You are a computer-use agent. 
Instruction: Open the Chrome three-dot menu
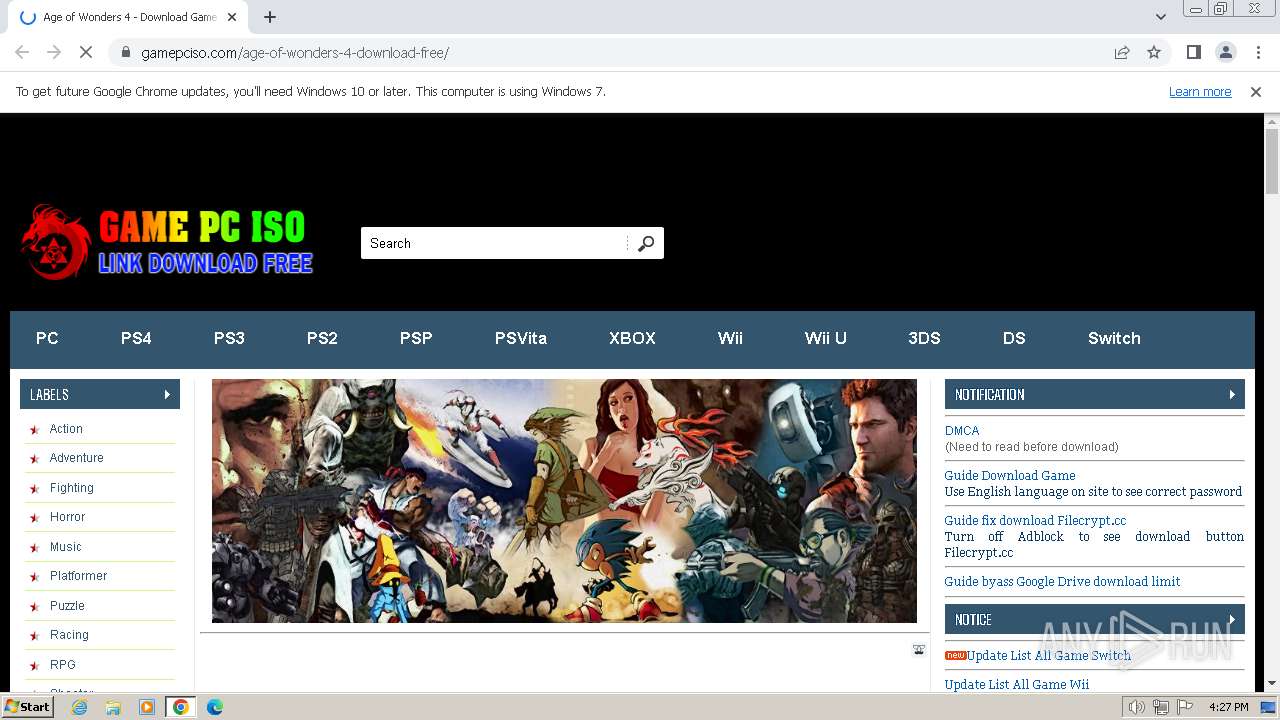pyautogui.click(x=1257, y=52)
